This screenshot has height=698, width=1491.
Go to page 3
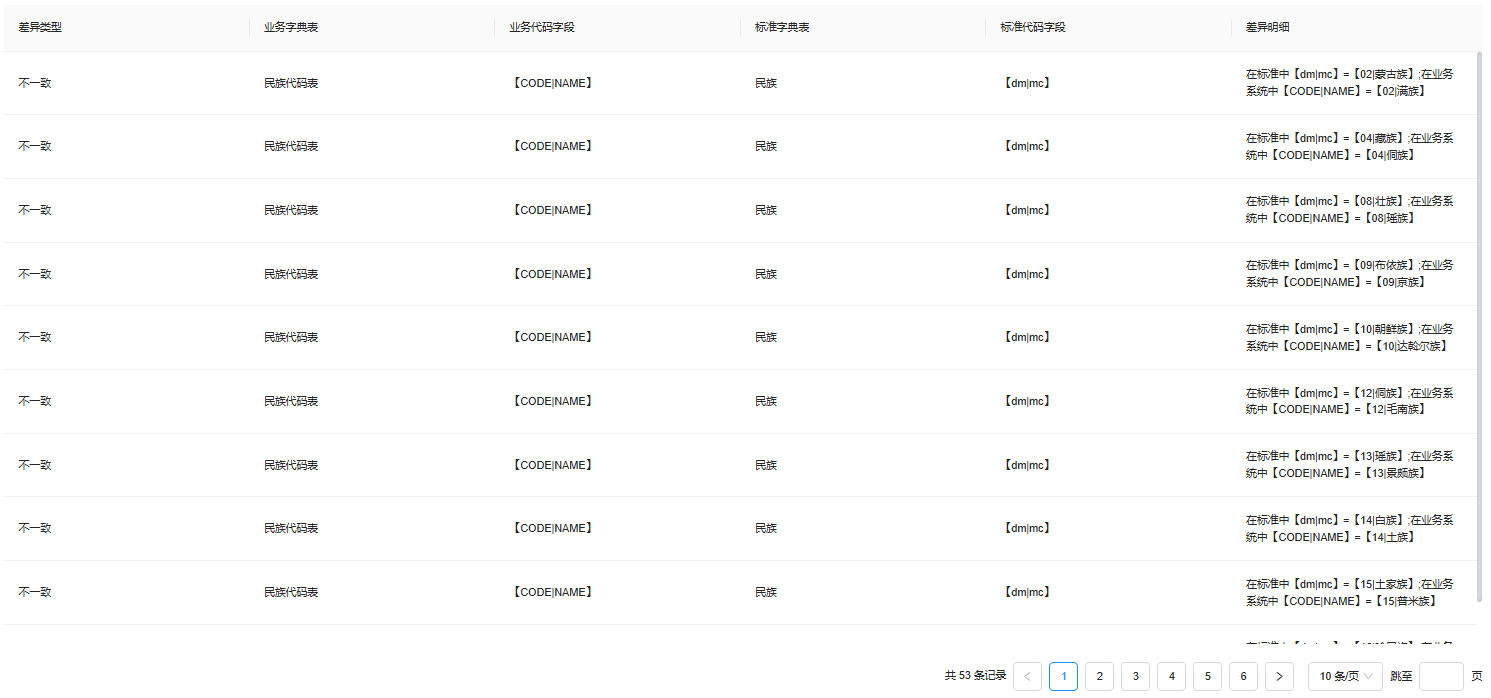pyautogui.click(x=1135, y=677)
